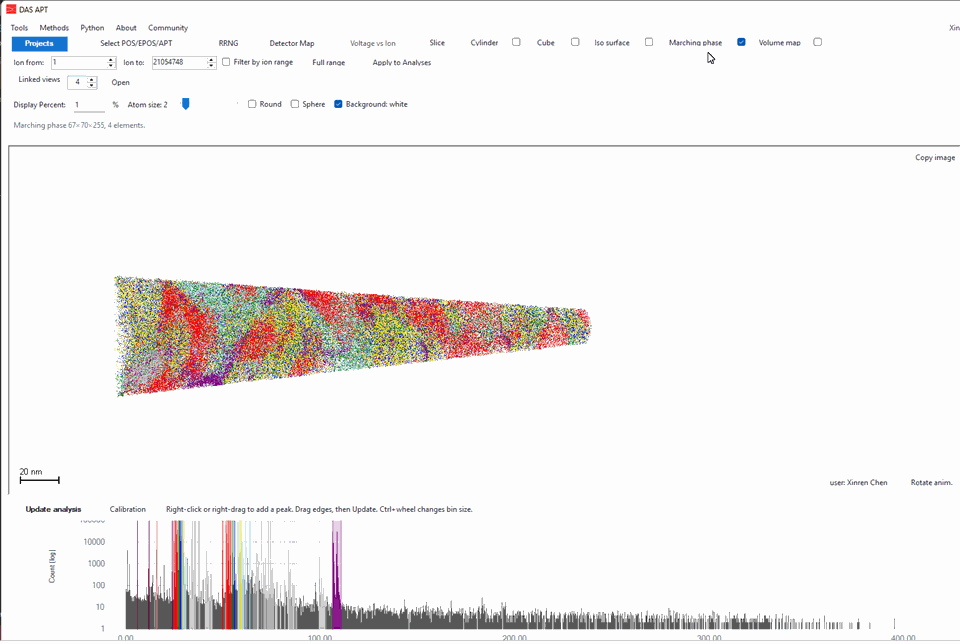Increase the Ion from value
This screenshot has height=644, width=960.
(111, 59)
